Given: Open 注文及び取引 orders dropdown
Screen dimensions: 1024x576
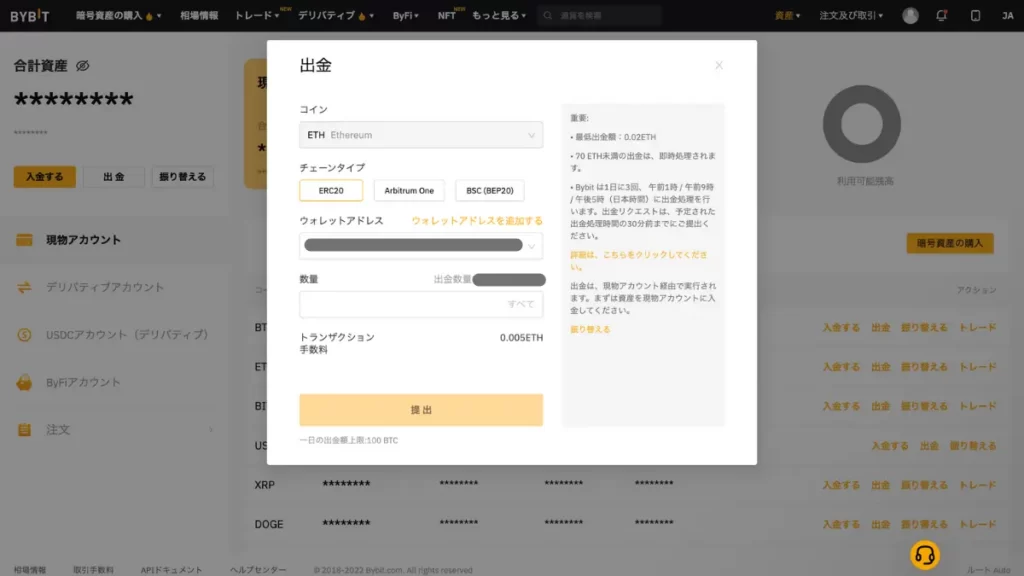Looking at the screenshot, I should [851, 16].
